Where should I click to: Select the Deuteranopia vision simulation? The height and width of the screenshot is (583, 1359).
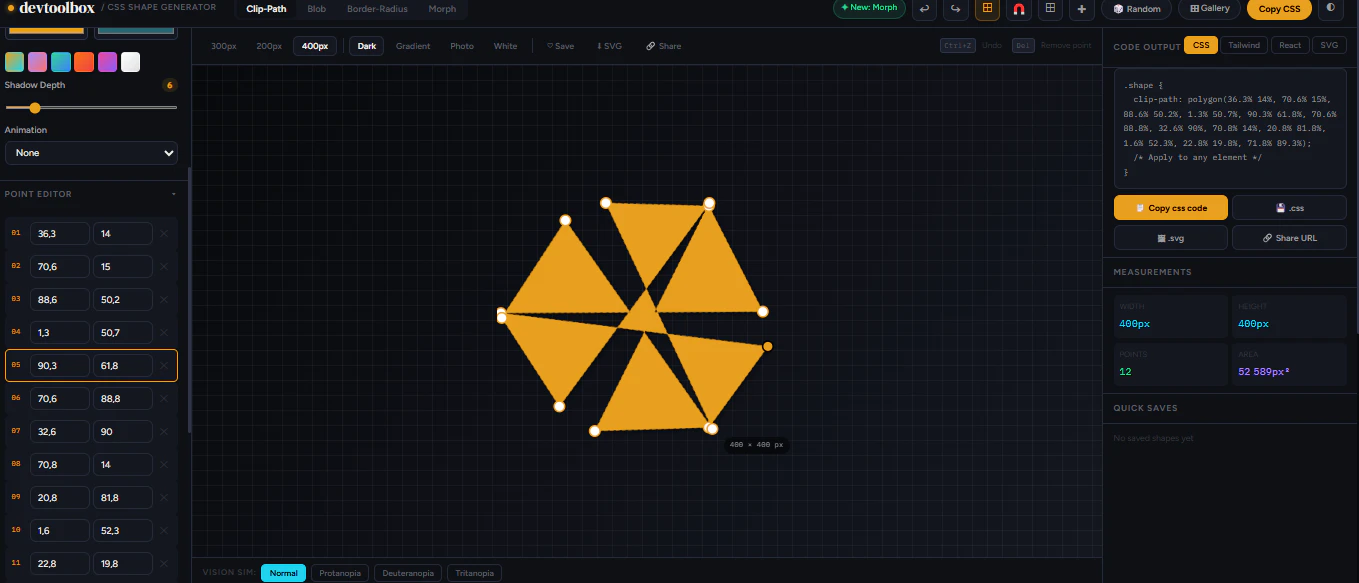coord(408,573)
